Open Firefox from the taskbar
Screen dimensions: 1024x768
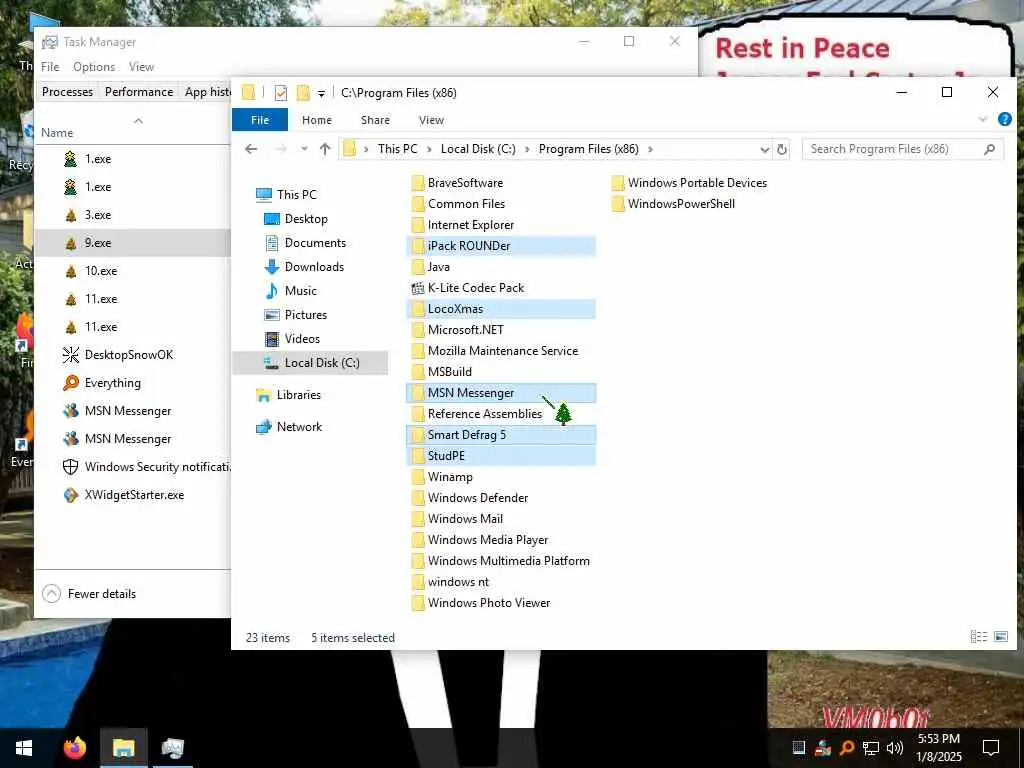coord(75,748)
